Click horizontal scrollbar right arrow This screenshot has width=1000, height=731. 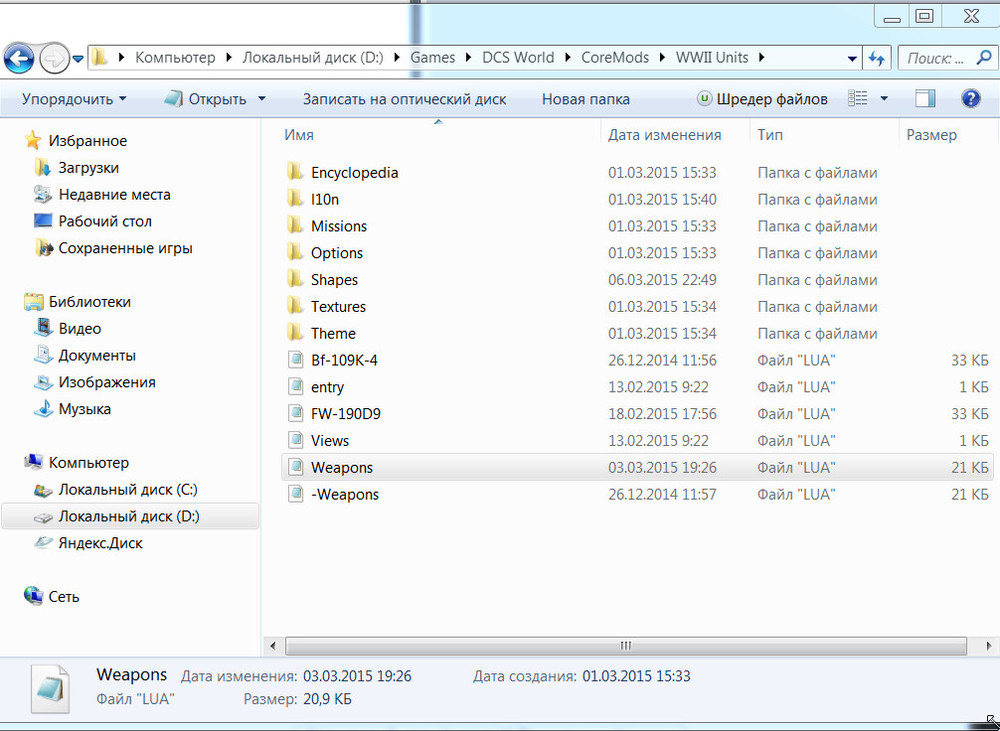pos(989,646)
